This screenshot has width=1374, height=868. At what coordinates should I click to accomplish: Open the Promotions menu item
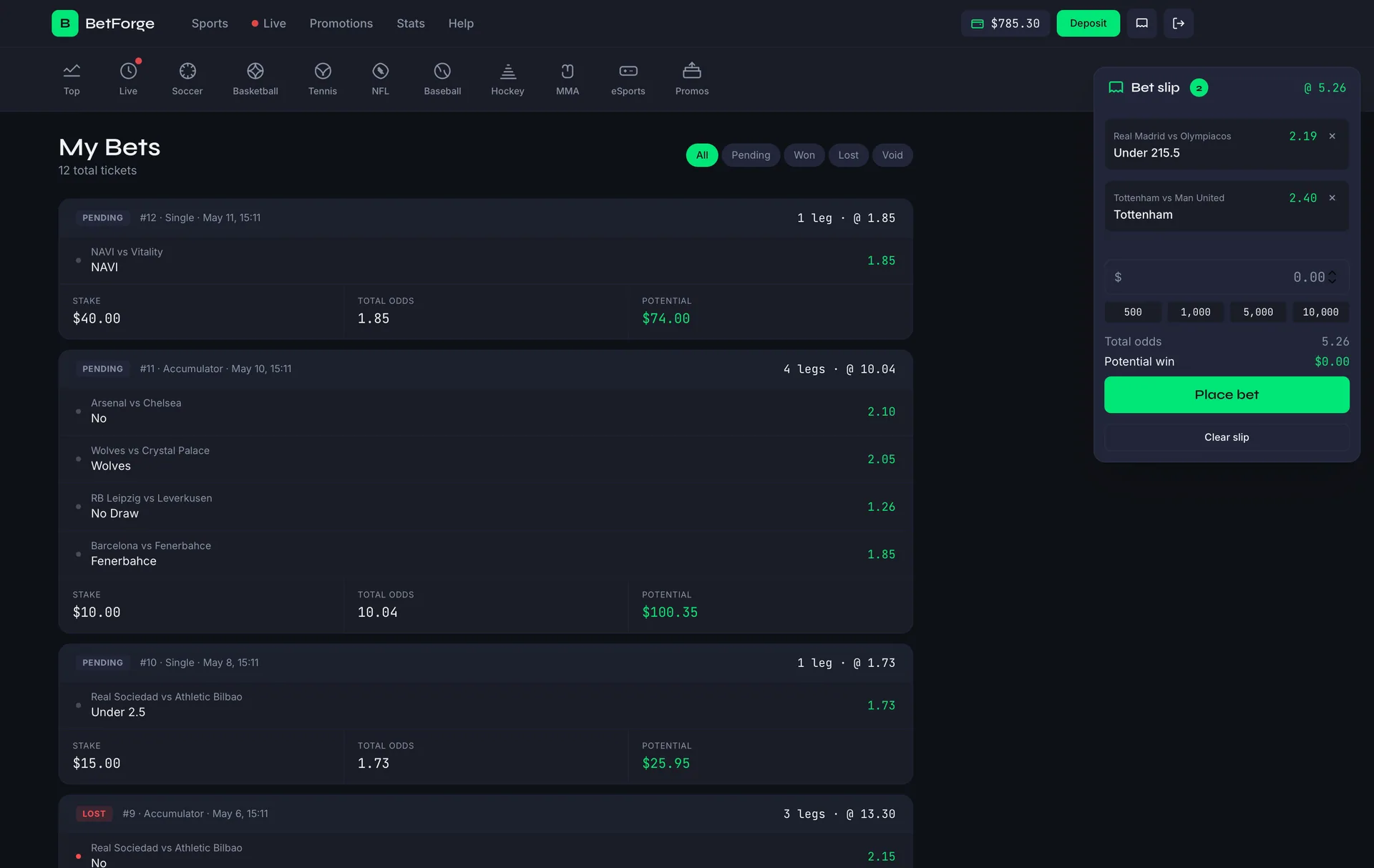click(341, 24)
